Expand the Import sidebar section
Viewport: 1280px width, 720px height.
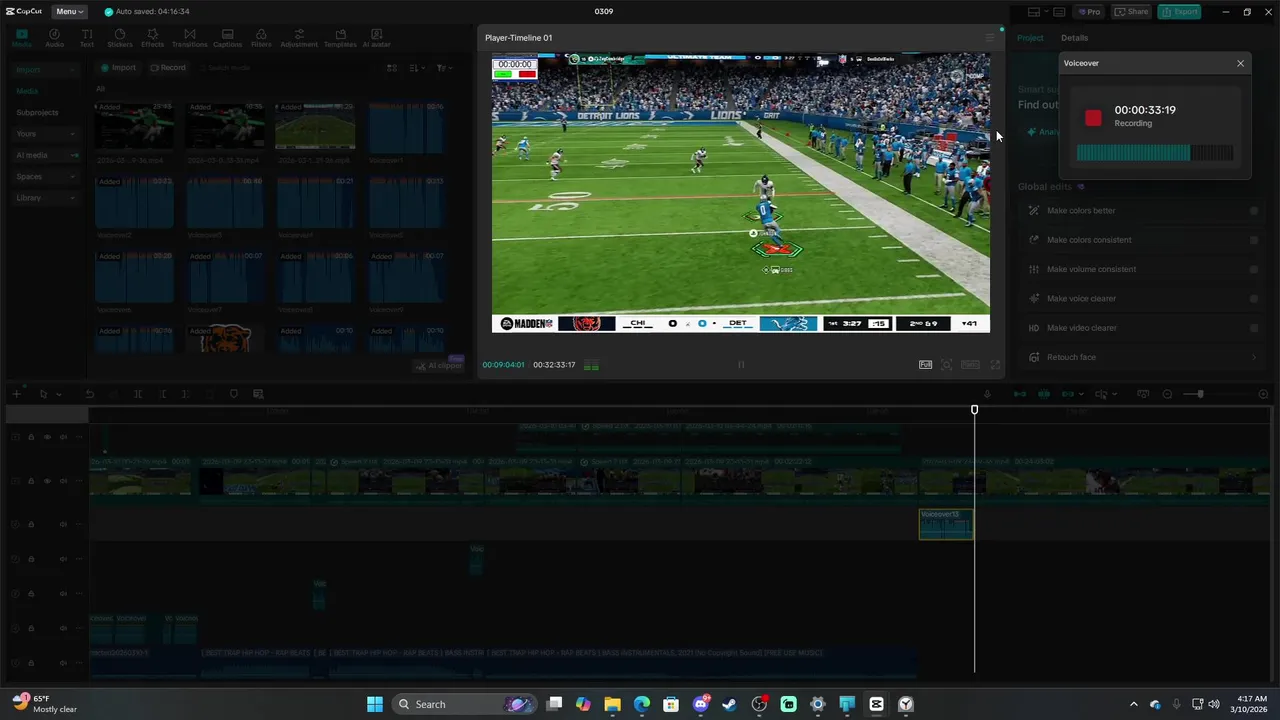click(45, 70)
